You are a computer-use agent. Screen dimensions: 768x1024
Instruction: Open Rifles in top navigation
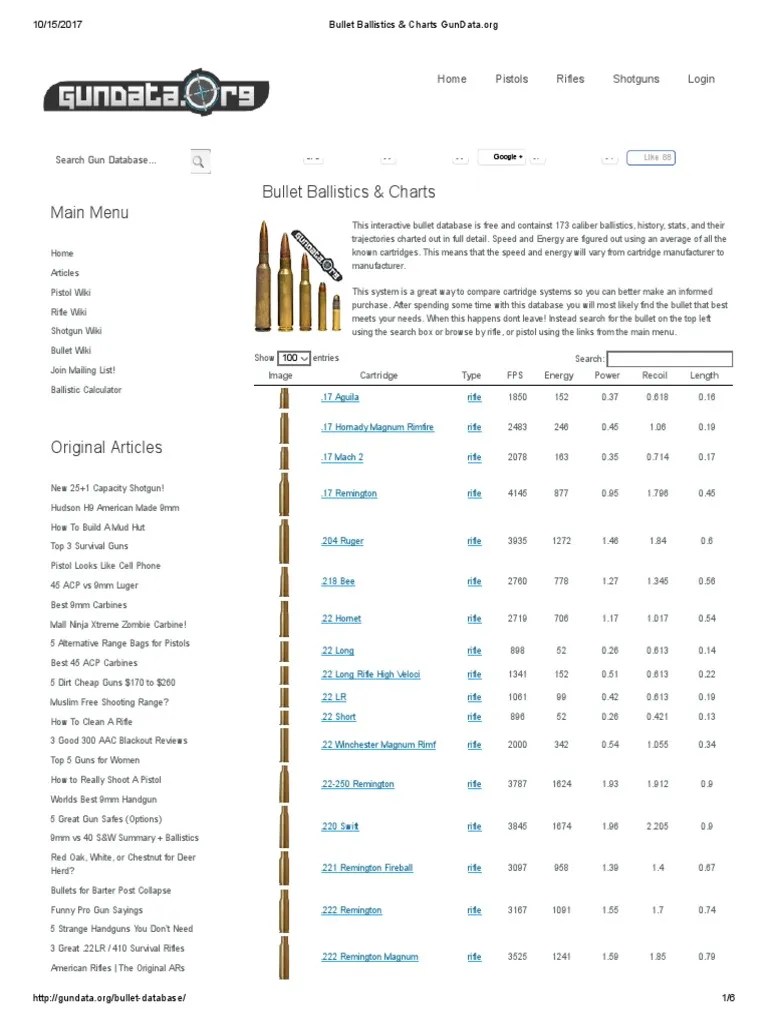[x=570, y=79]
